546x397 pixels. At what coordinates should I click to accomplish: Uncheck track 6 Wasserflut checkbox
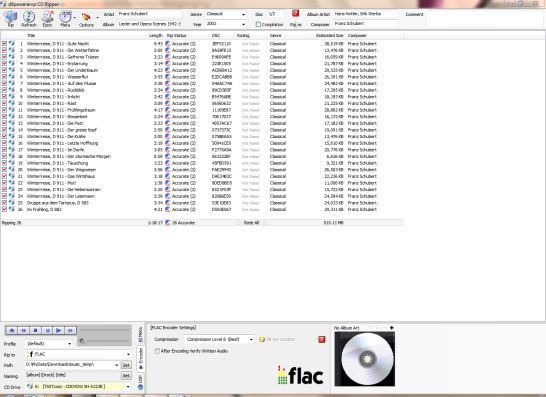(x=4, y=77)
